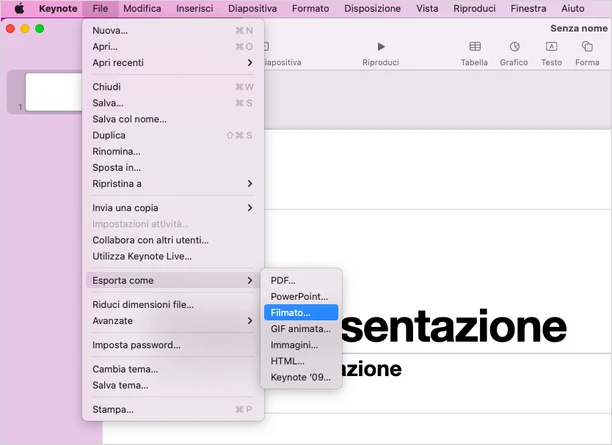The height and width of the screenshot is (445, 612).
Task: Click the Senza nome document title
Action: point(579,28)
